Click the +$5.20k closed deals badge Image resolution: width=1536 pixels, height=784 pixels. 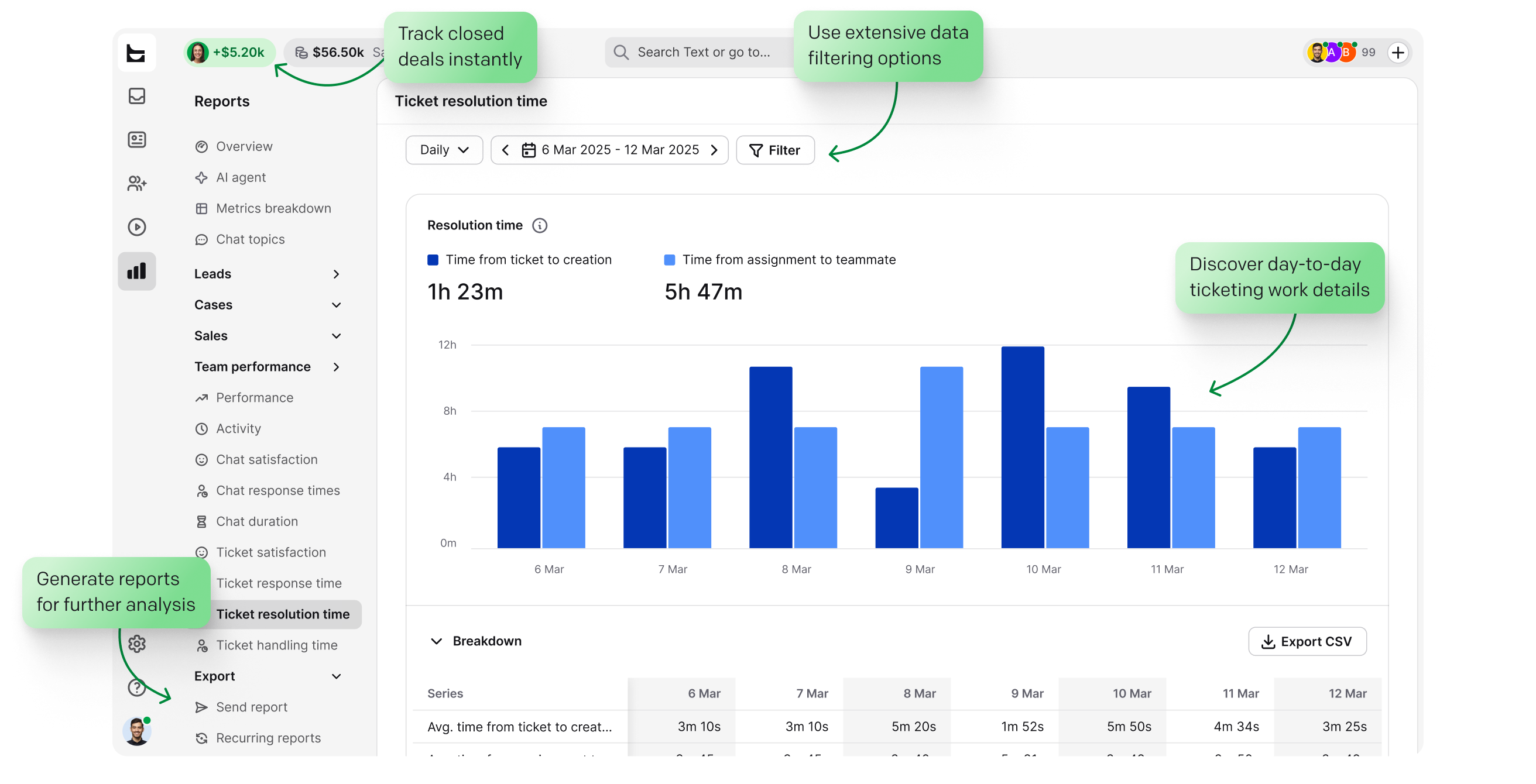(x=229, y=52)
